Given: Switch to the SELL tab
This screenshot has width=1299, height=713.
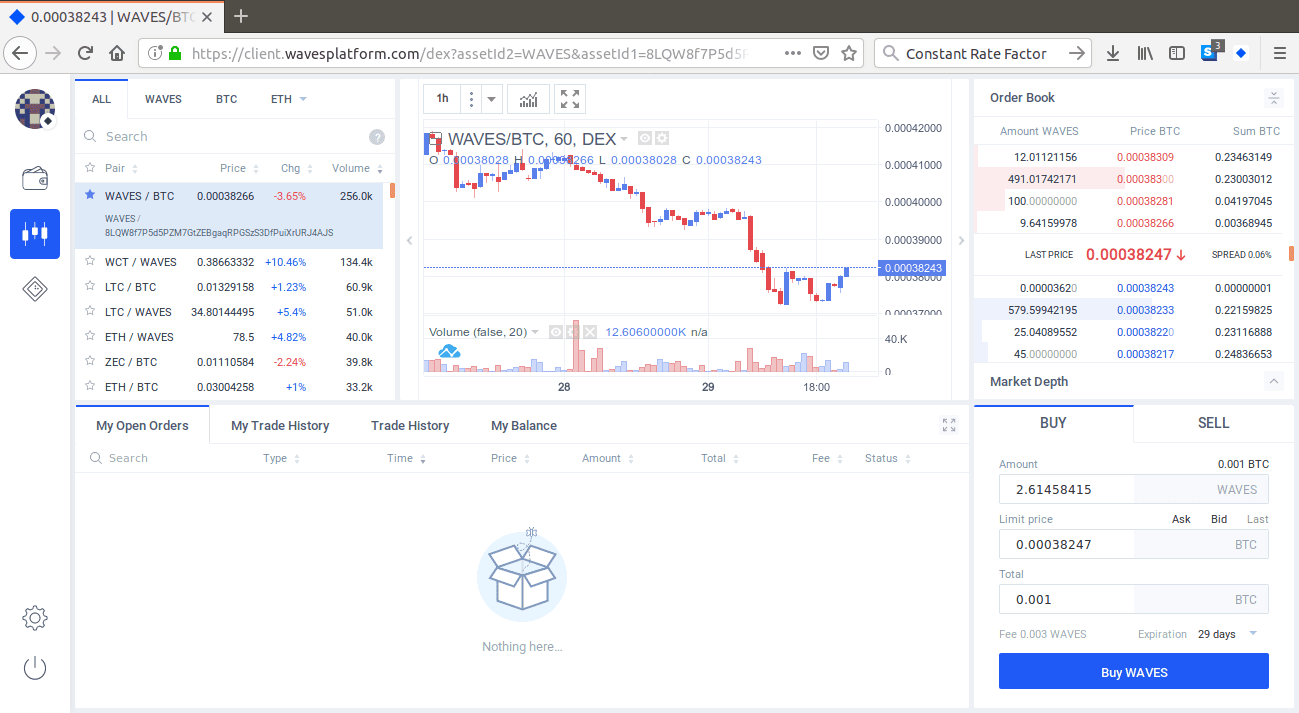Looking at the screenshot, I should point(1213,423).
